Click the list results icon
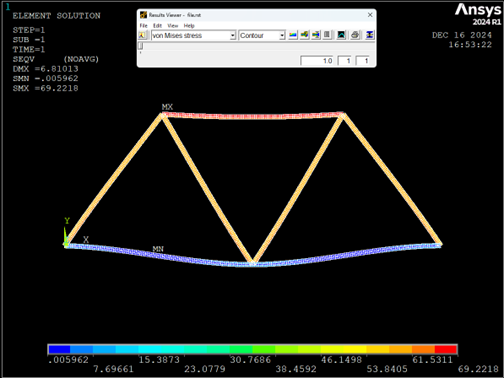The height and width of the screenshot is (378, 504). point(327,35)
